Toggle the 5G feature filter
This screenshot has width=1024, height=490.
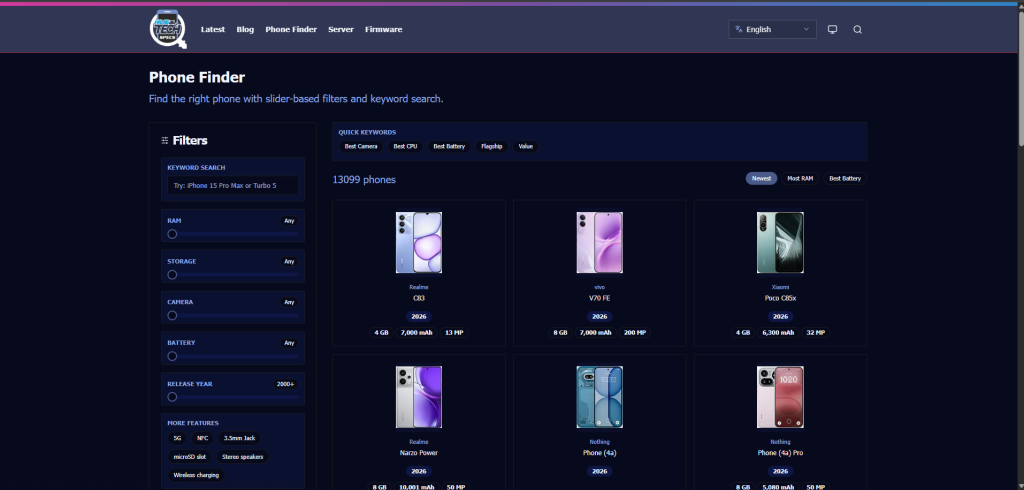point(178,438)
